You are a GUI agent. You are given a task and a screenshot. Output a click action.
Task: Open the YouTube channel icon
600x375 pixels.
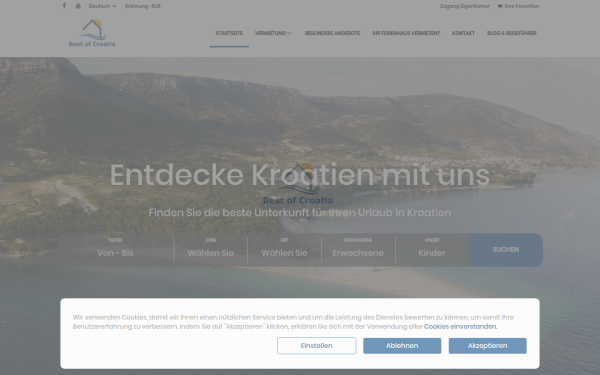(78, 6)
